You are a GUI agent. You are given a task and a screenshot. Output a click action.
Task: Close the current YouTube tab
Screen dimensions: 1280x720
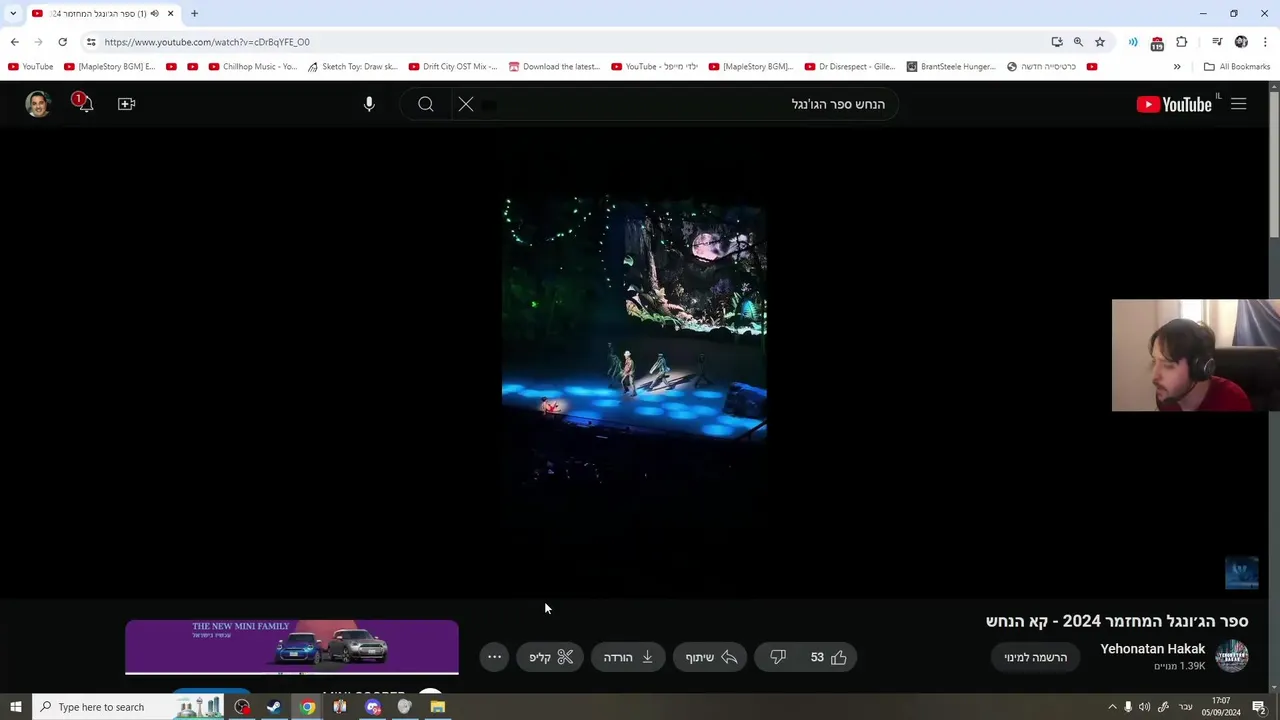pos(170,13)
